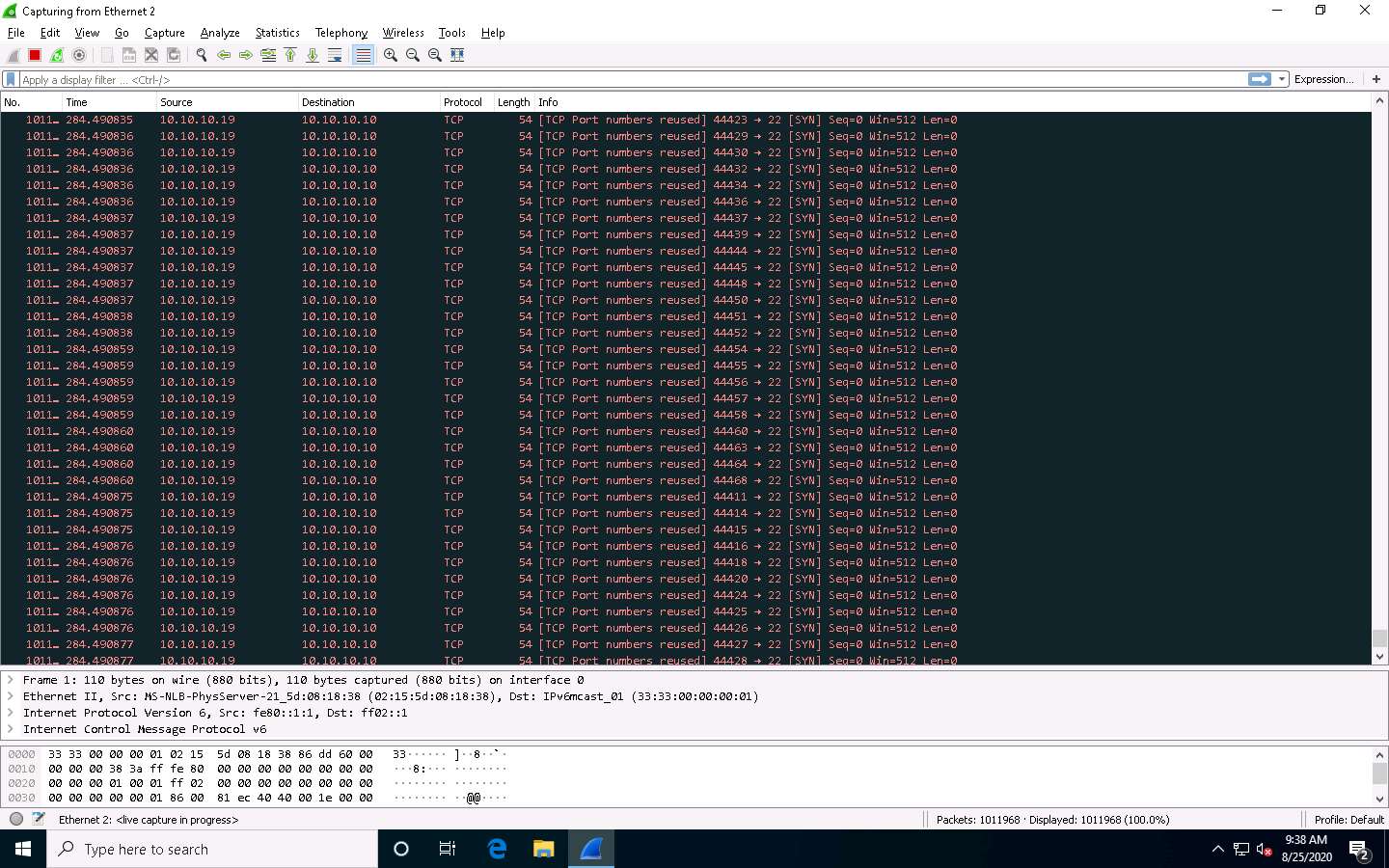Jump to the last packet
The image size is (1389, 868).
click(313, 55)
